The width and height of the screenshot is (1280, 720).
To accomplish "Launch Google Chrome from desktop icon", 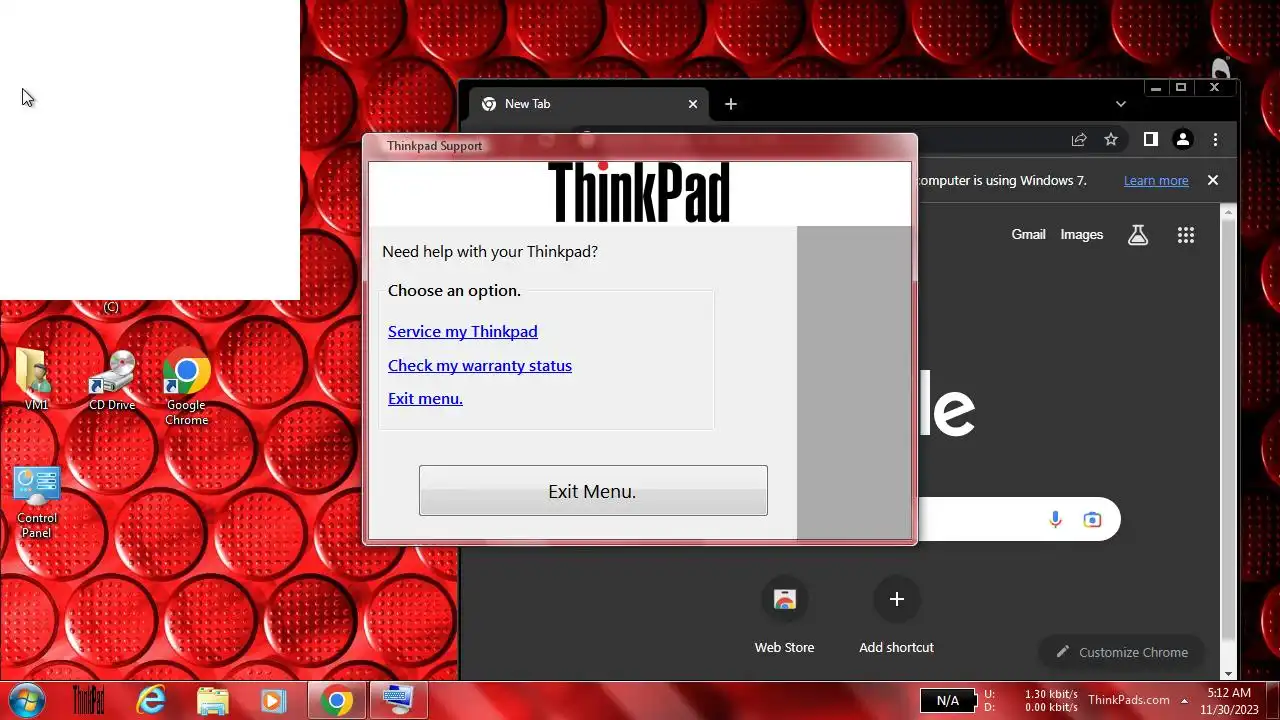I will pos(186,387).
